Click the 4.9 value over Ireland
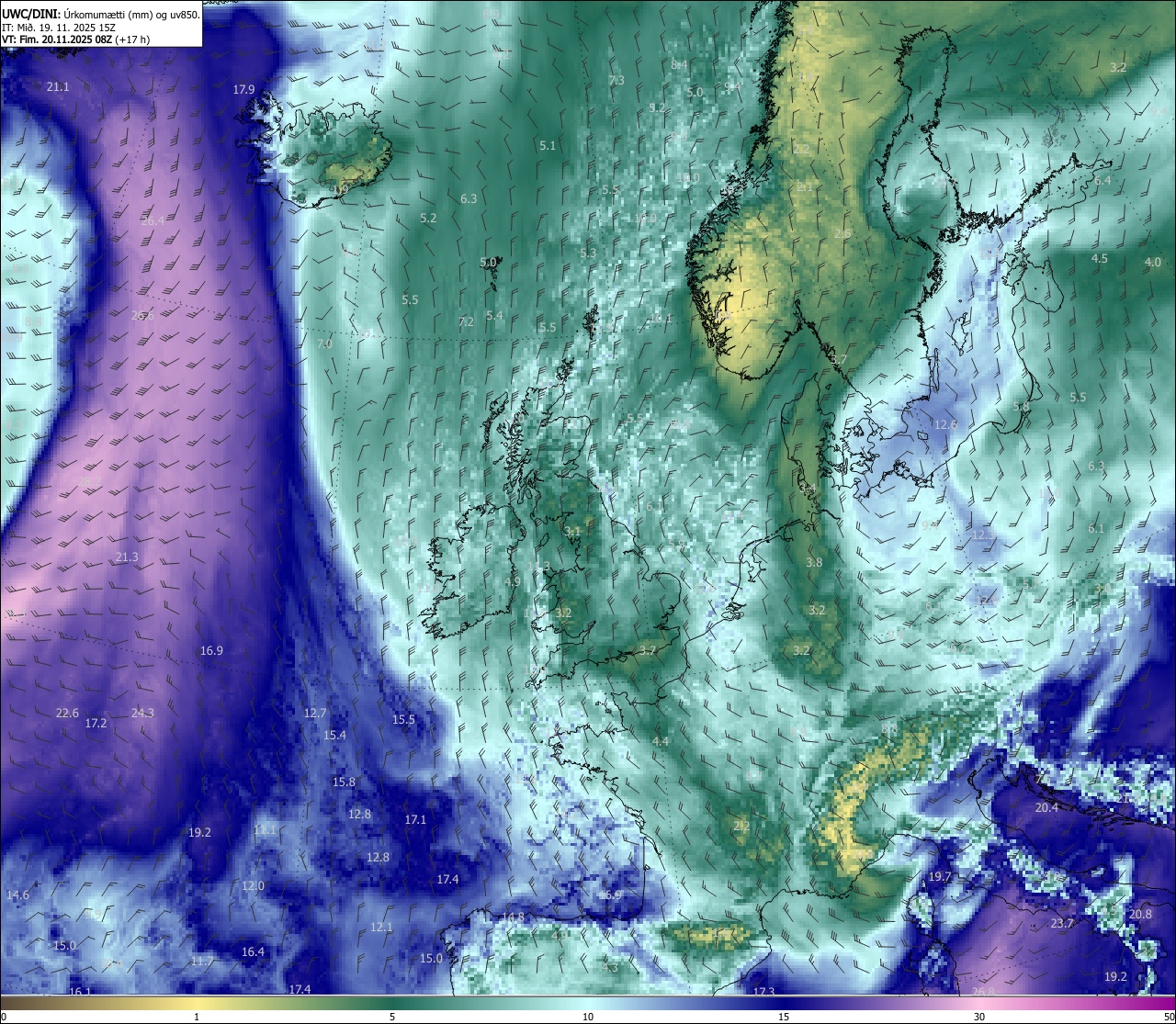 pos(513,582)
